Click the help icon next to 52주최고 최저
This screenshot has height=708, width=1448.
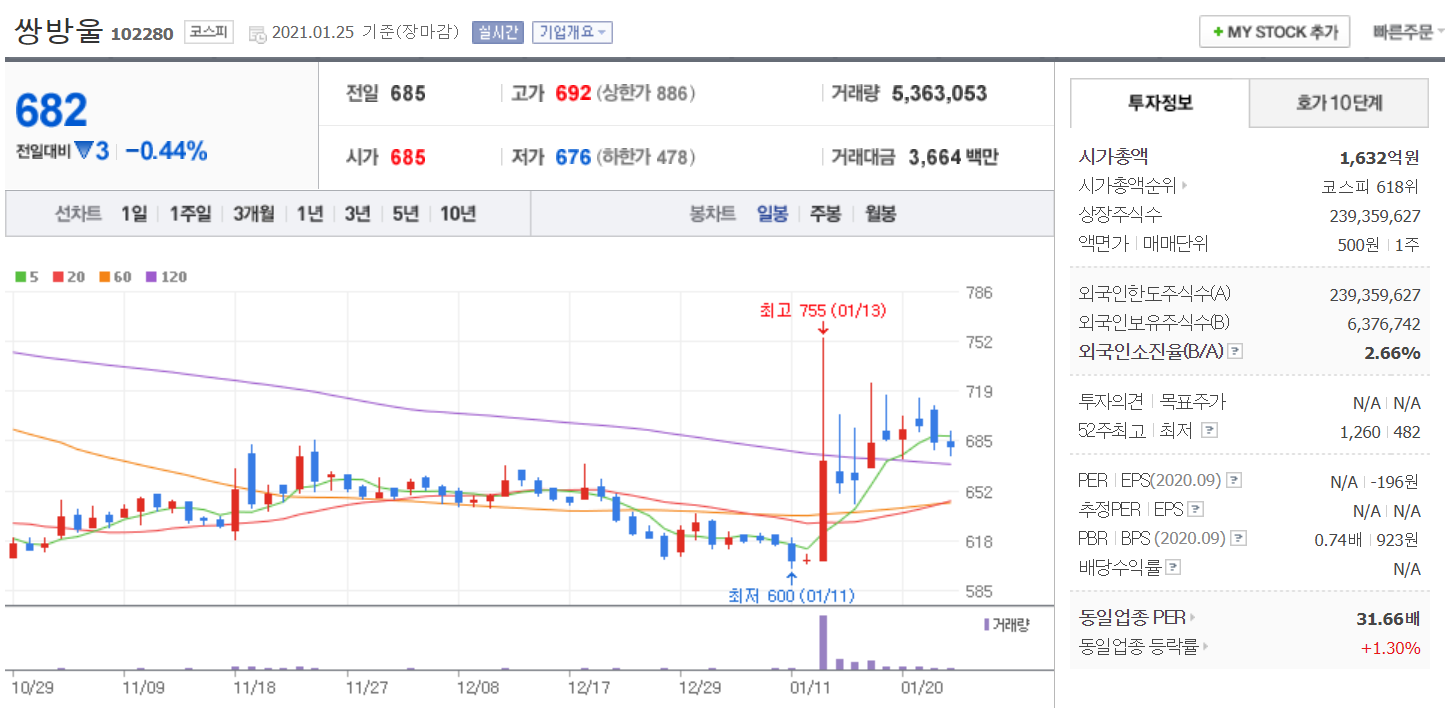pos(1209,431)
